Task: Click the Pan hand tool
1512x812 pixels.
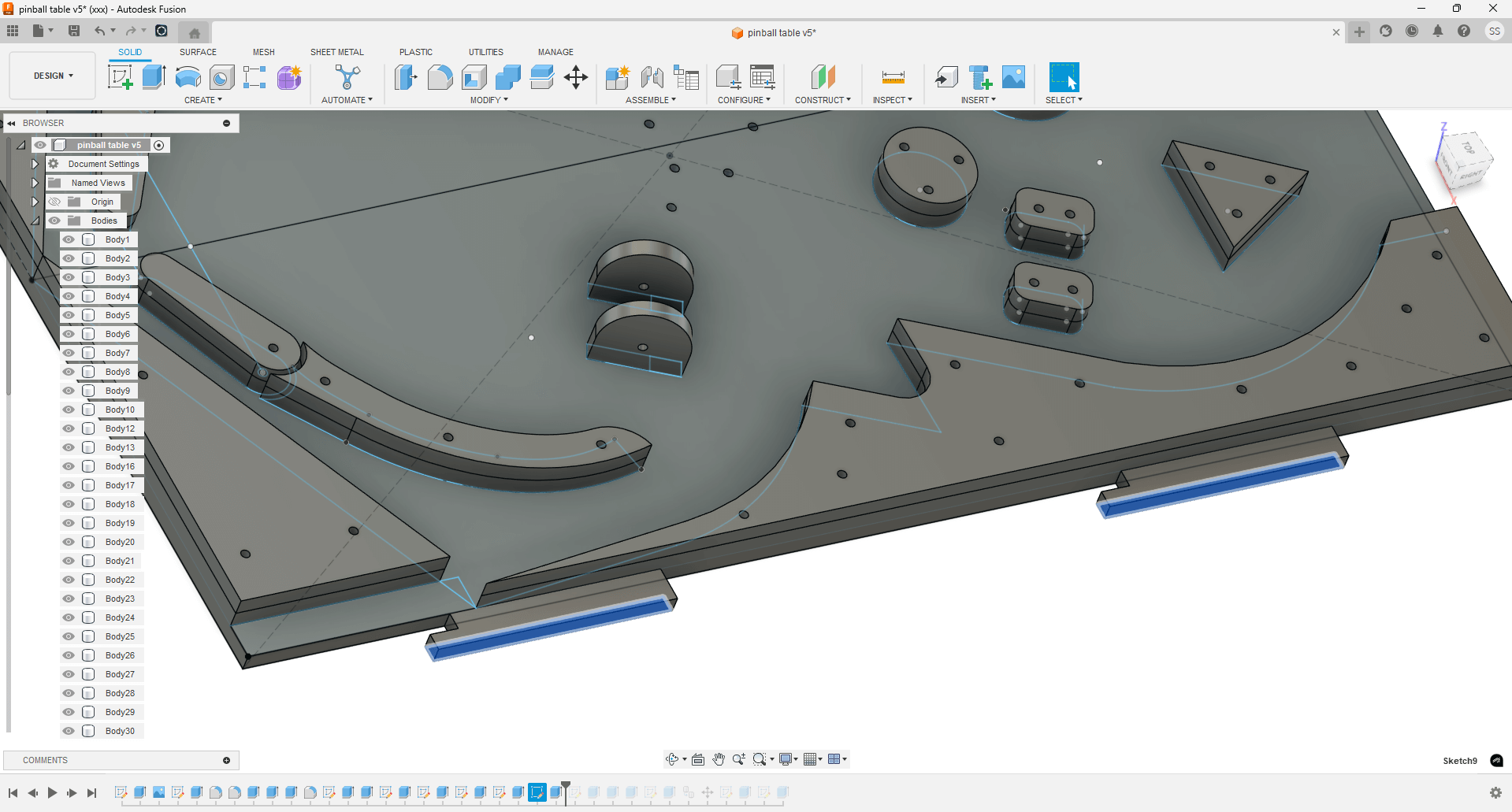Action: point(719,759)
